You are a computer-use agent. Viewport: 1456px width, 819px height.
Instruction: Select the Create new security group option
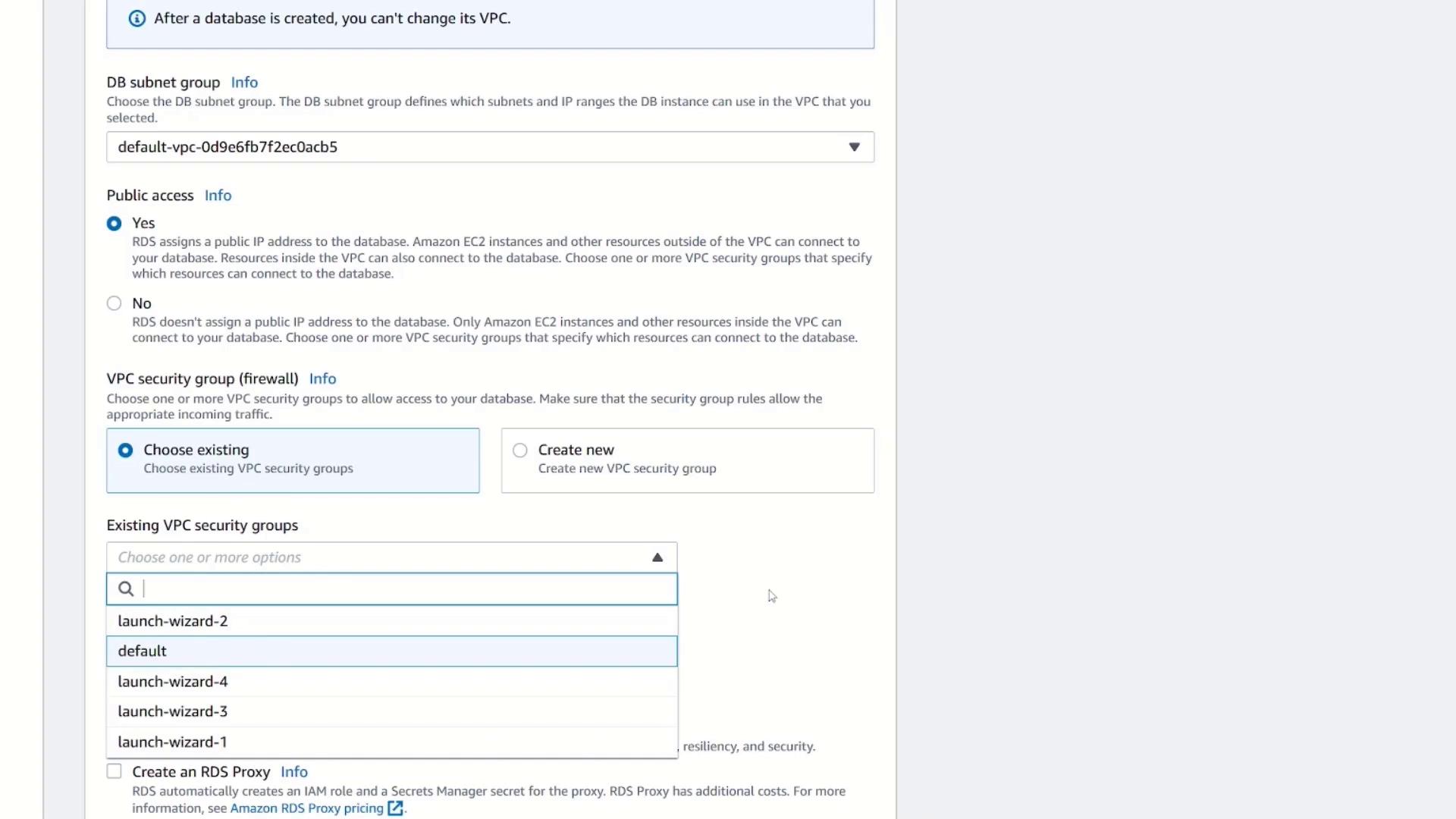click(x=519, y=450)
